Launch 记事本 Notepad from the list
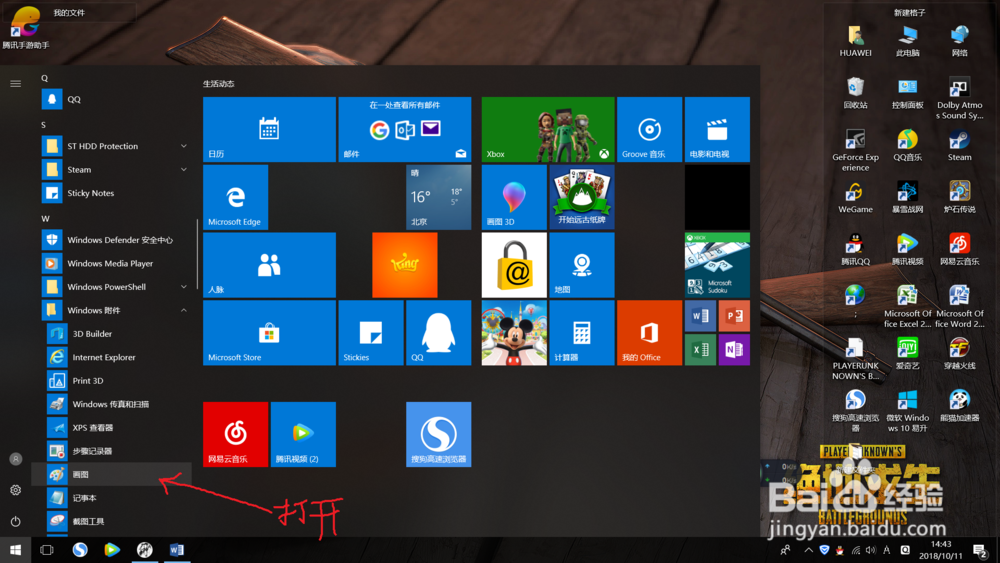1000x563 pixels. (112, 498)
